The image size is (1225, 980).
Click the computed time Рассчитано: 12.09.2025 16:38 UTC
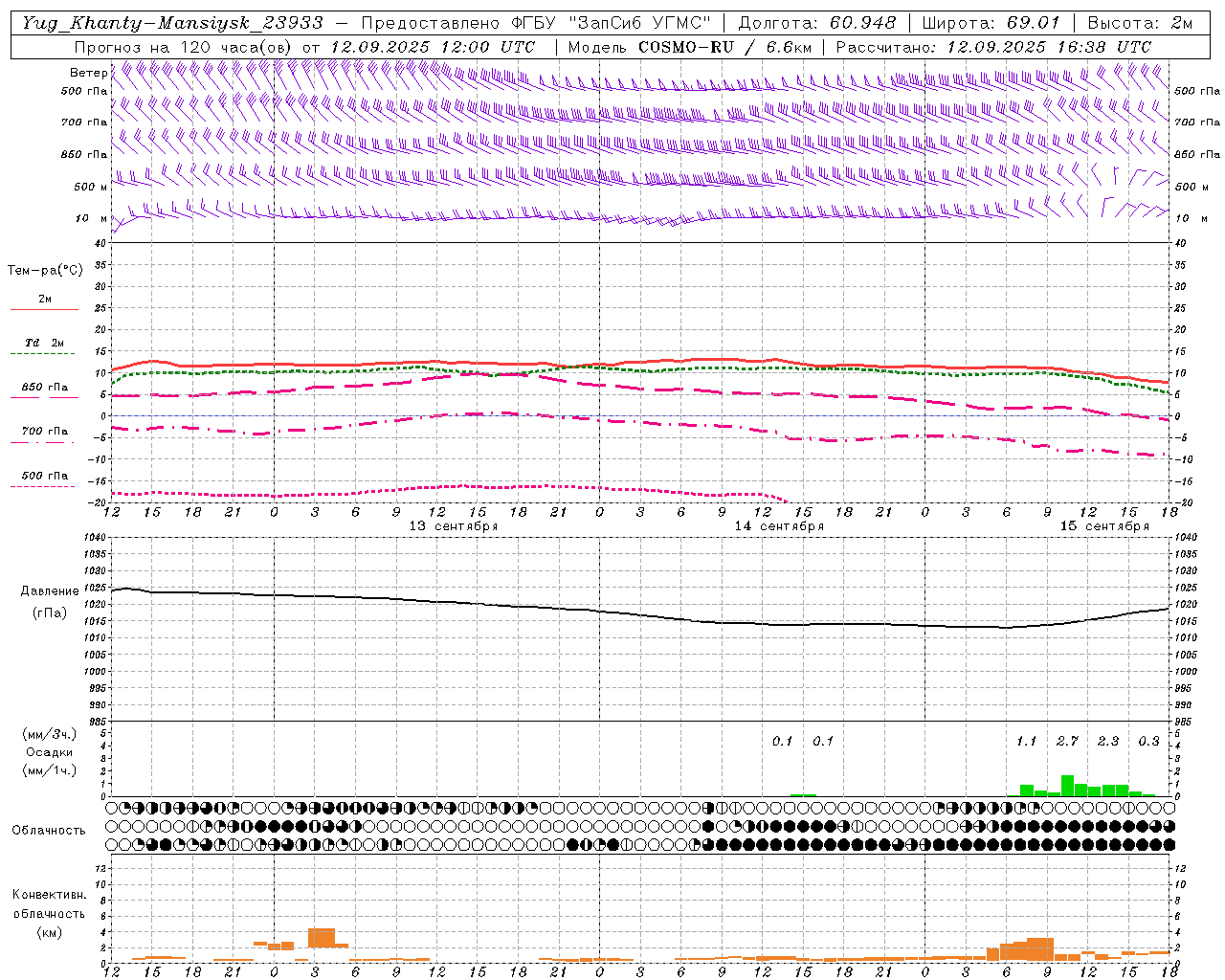(x=993, y=47)
